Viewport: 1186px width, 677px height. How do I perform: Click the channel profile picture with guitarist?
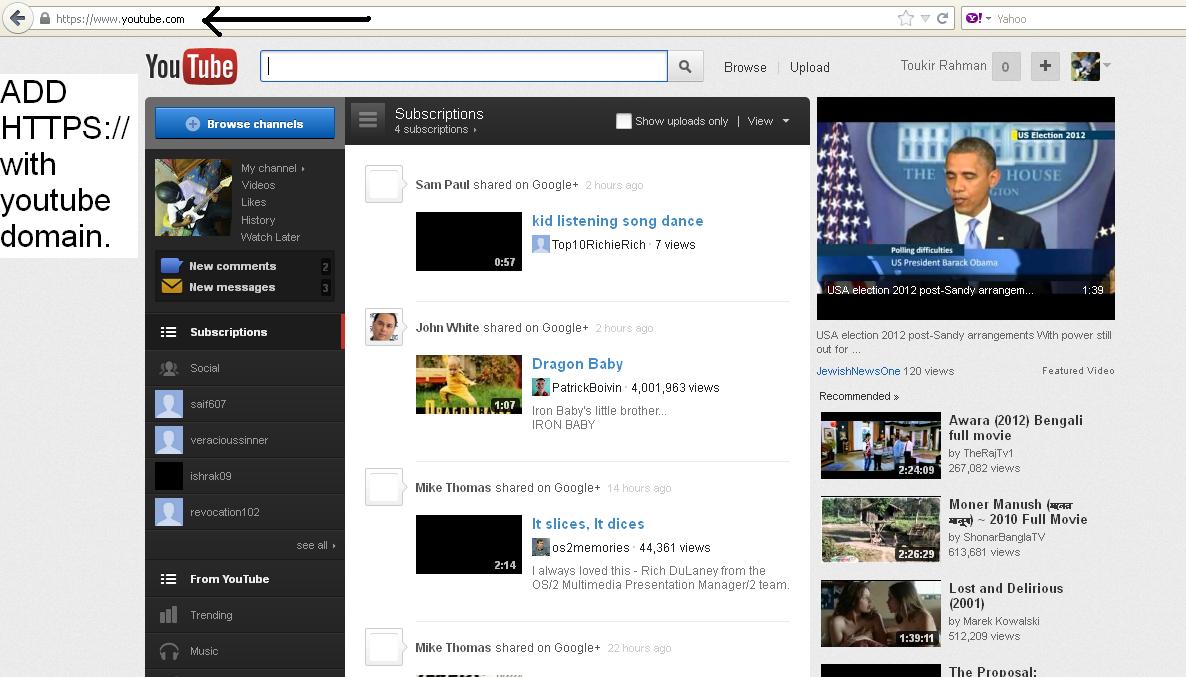pyautogui.click(x=194, y=197)
